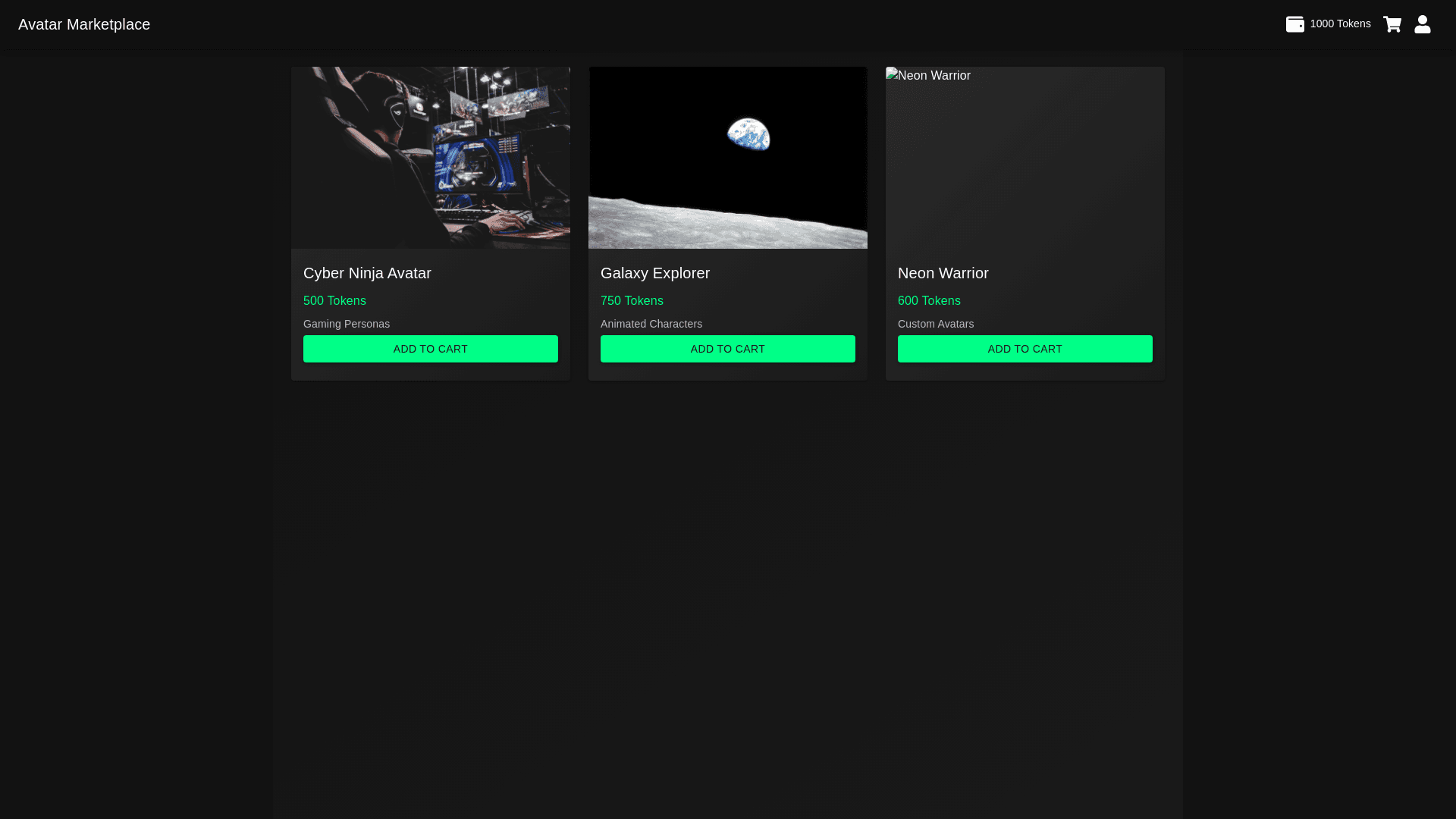Screen dimensions: 1456x819
Task: Add Neon Warrior to cart
Action: click(x=1025, y=349)
